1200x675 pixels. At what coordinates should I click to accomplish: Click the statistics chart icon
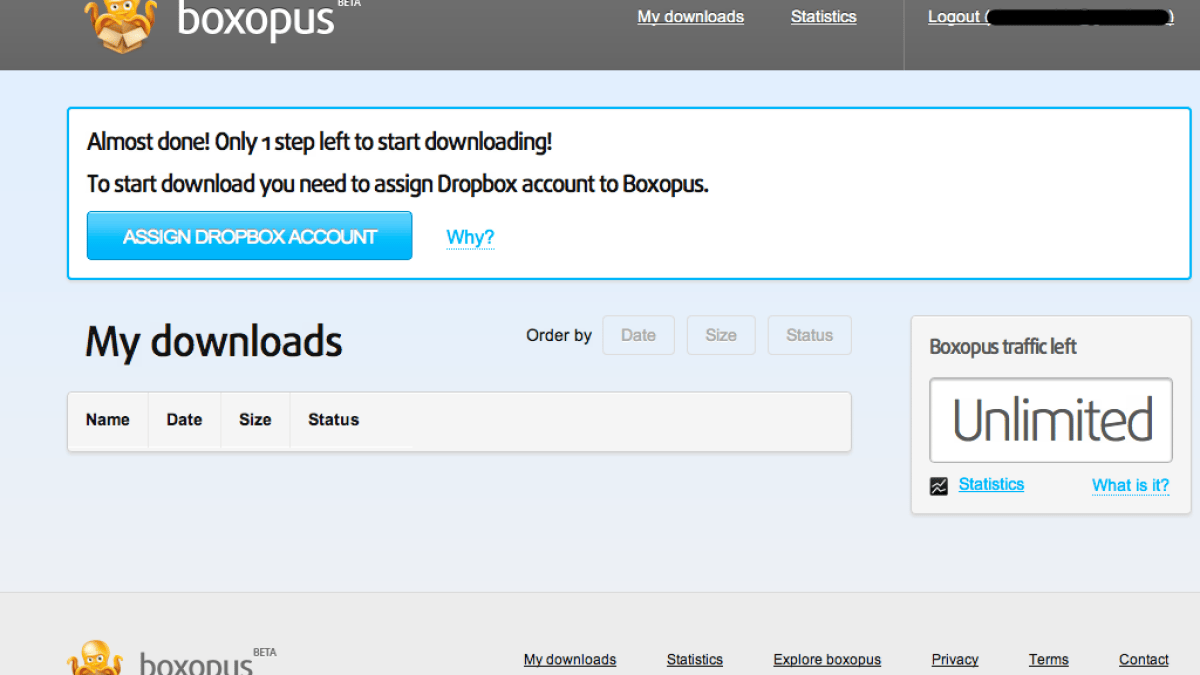pyautogui.click(x=939, y=487)
